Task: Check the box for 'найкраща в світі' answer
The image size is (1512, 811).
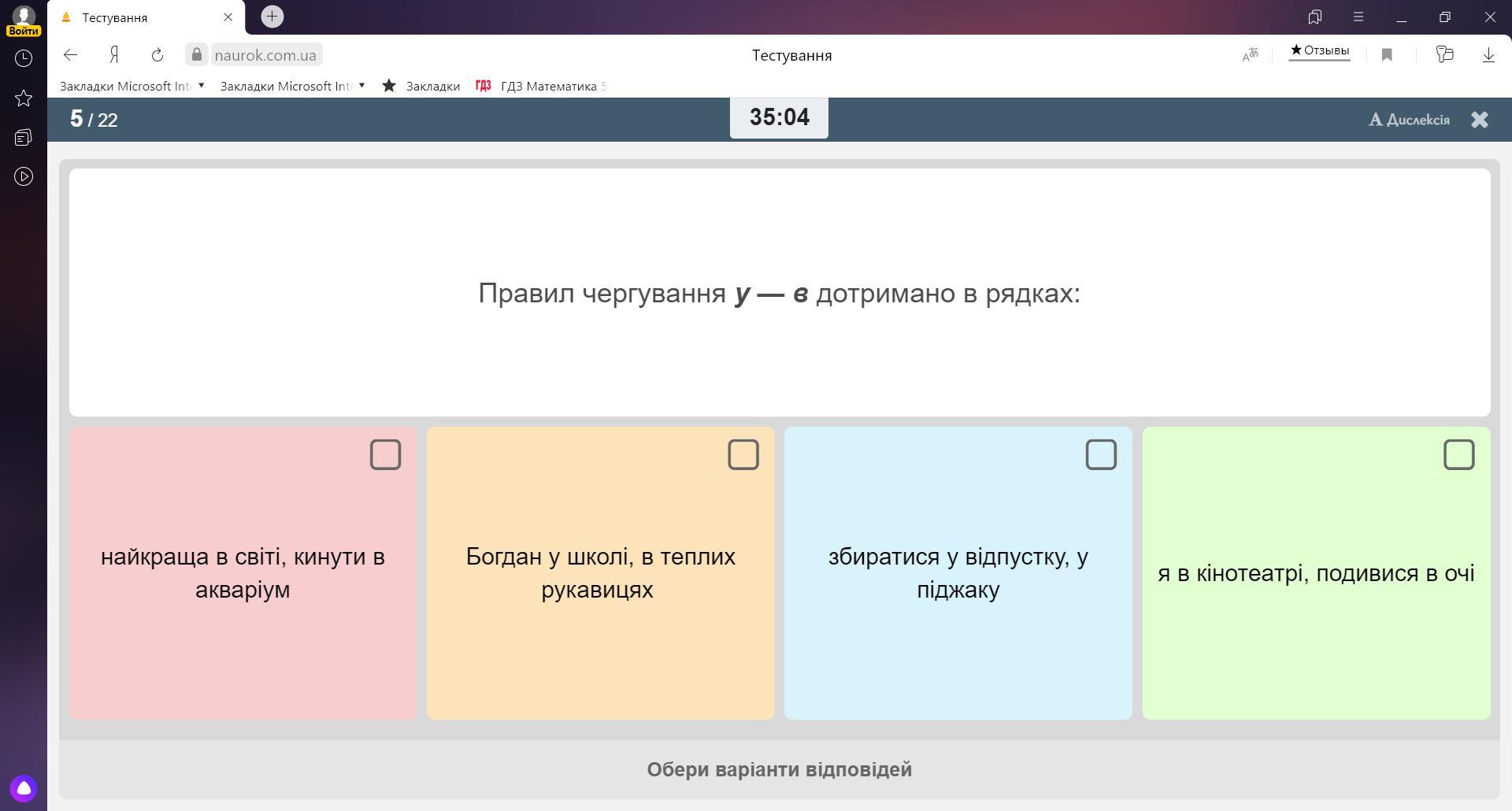Action: pos(385,455)
